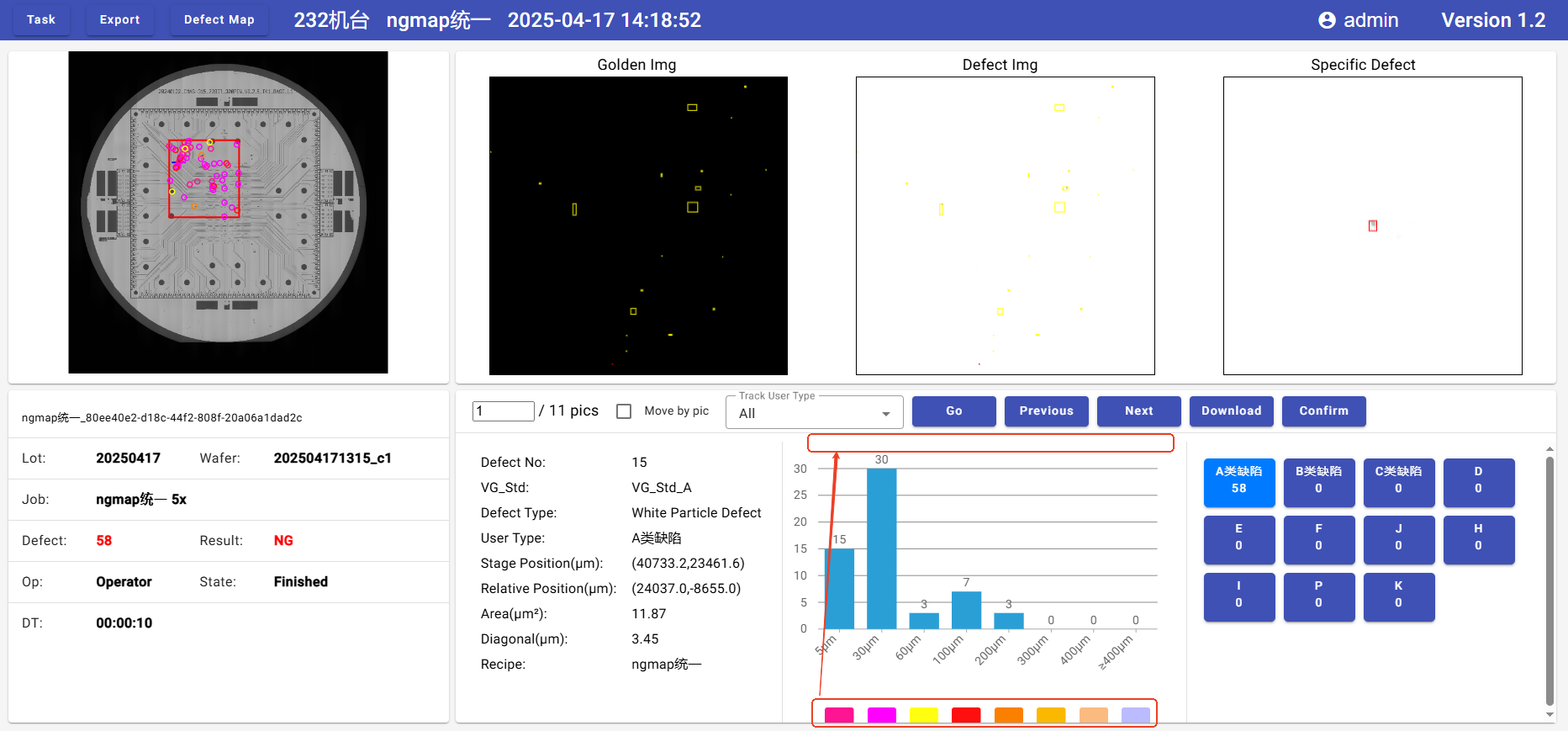Assign defect to category P
This screenshot has width=1568, height=731.
1318,596
